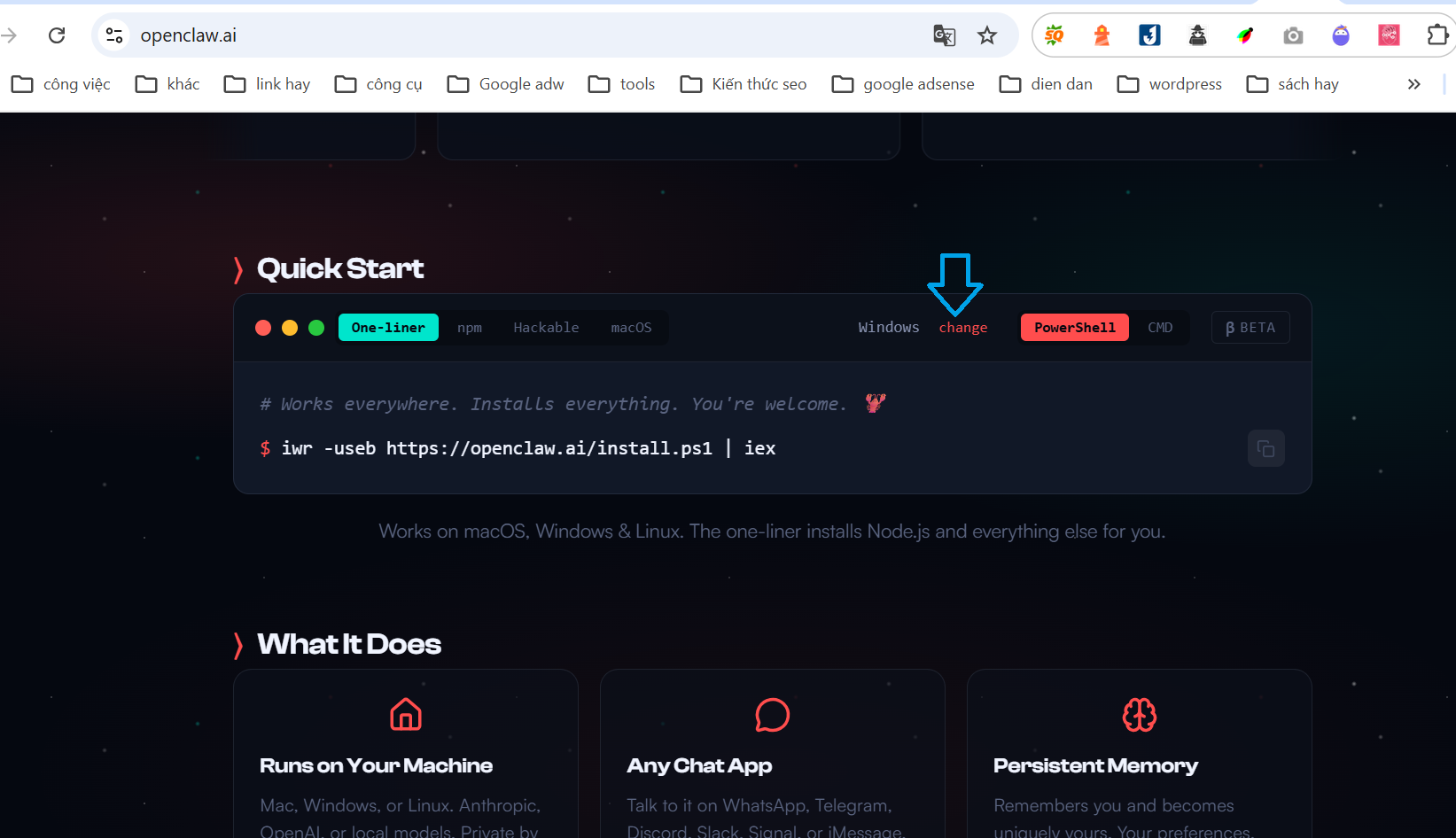This screenshot has height=838, width=1456.
Task: Click the "Any Chat App" card title
Action: (699, 765)
